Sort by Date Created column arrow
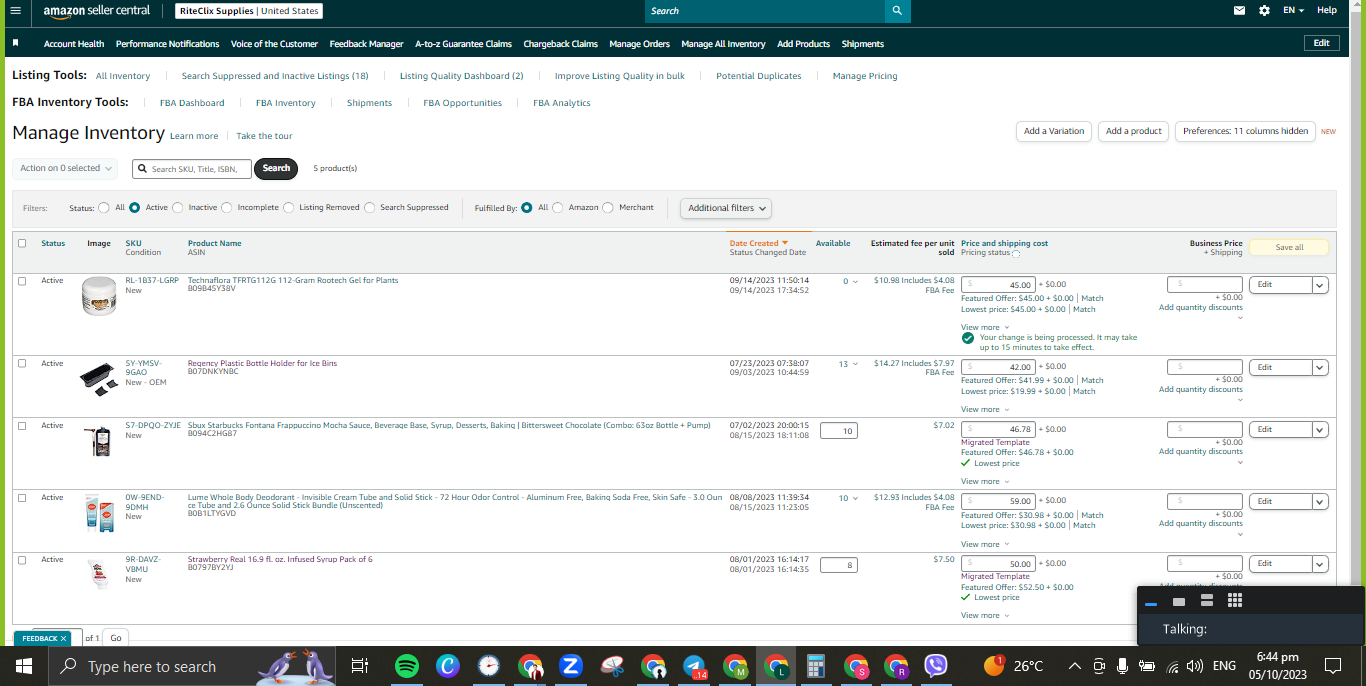 click(x=785, y=243)
